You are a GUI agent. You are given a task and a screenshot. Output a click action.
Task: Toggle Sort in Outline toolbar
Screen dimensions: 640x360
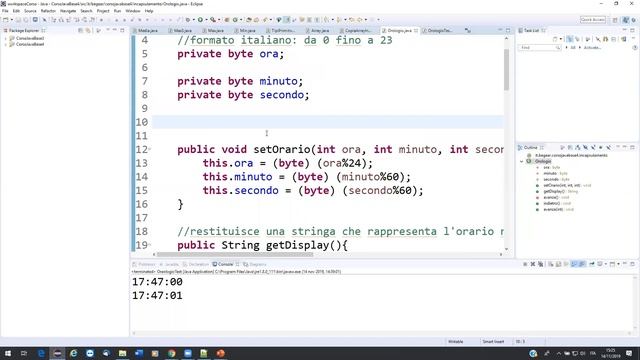pos(578,147)
